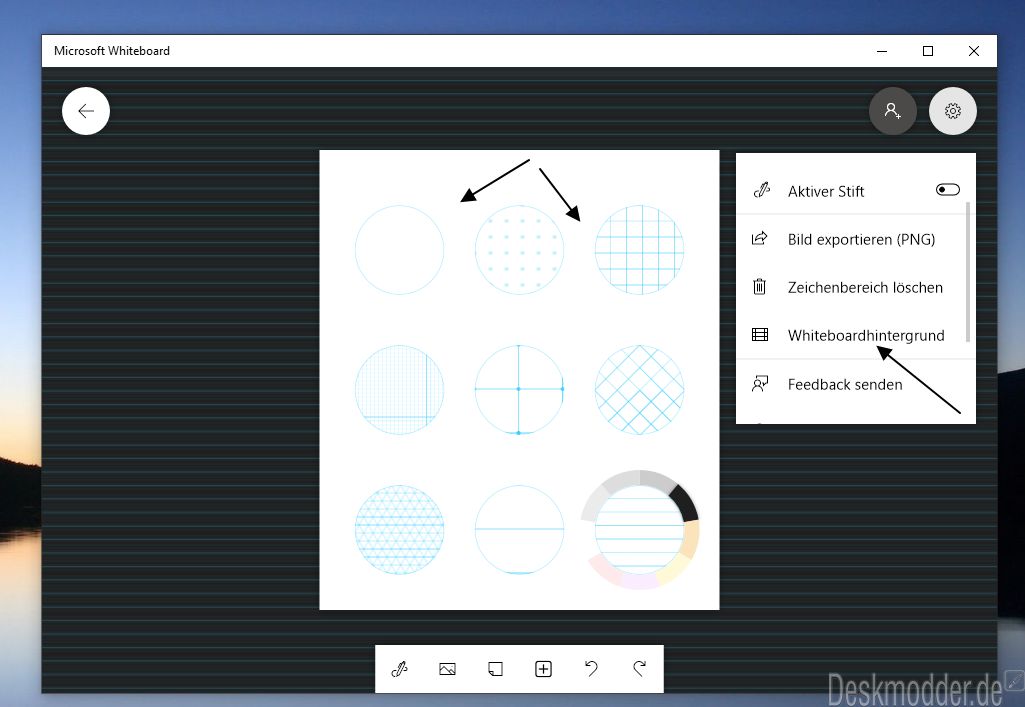
Task: Click the whiteboard background grid icon
Action: 760,335
